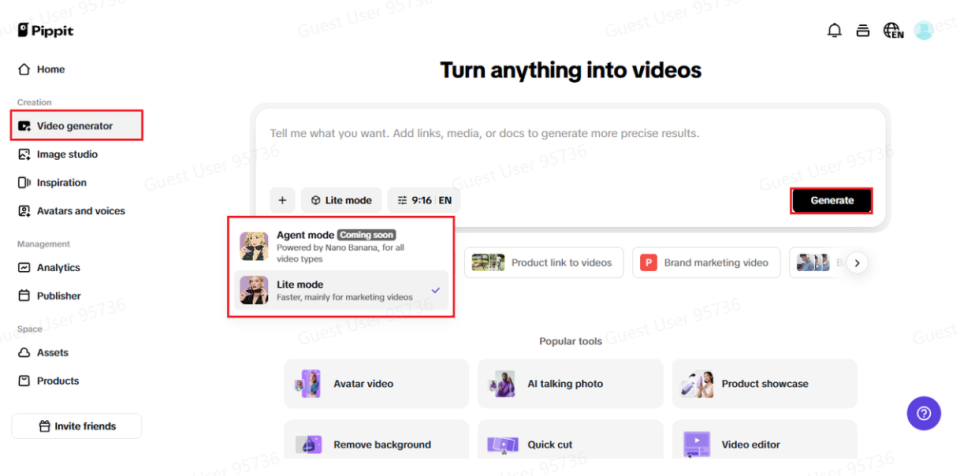Image resolution: width=960 pixels, height=476 pixels.
Task: Select the Remove background tool
Action: click(376, 444)
